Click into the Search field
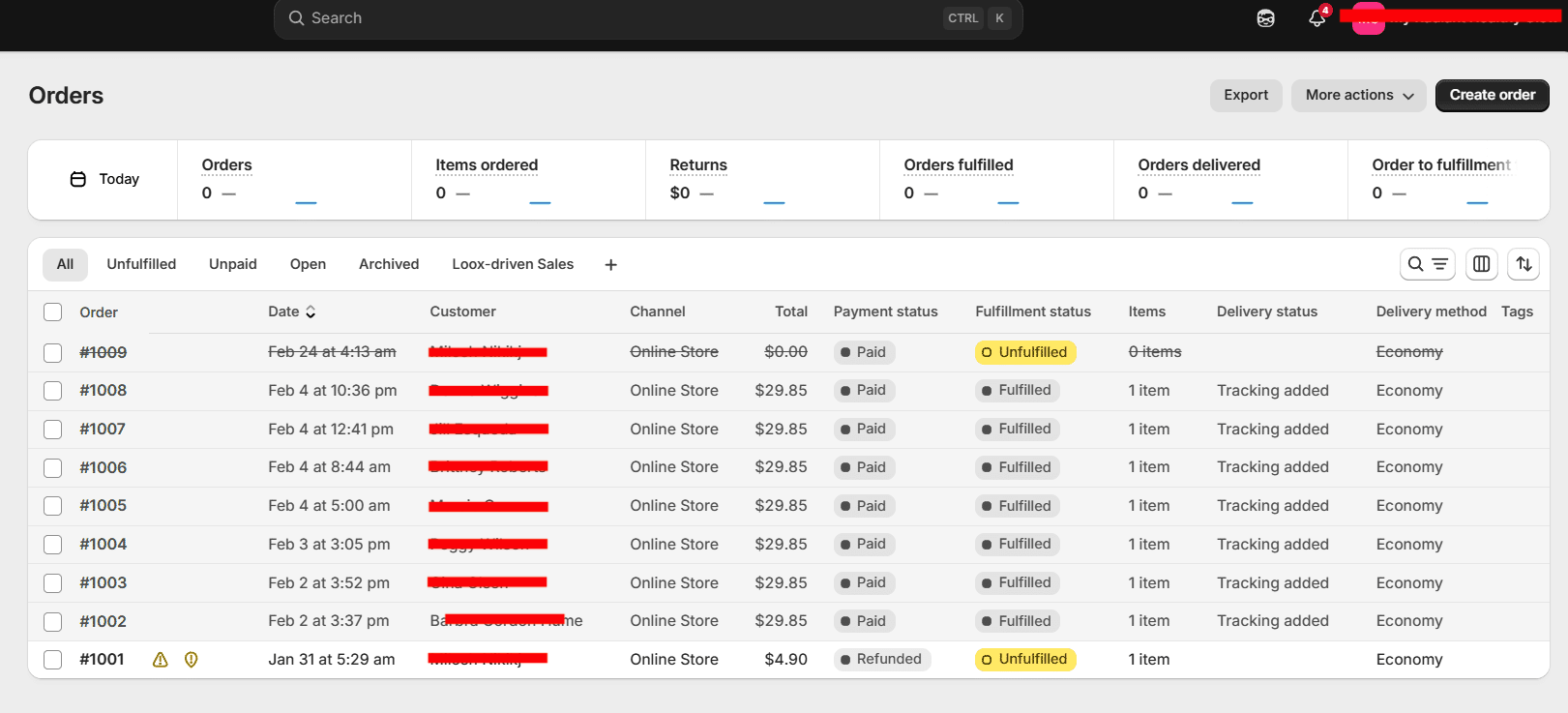This screenshot has height=713, width=1568. 619,18
